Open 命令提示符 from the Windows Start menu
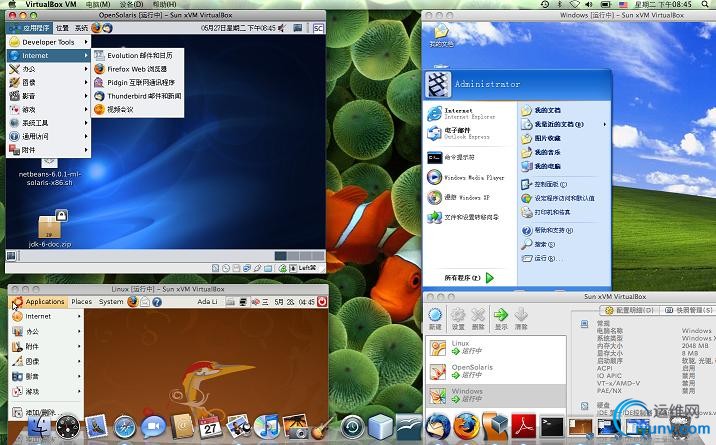 point(470,157)
